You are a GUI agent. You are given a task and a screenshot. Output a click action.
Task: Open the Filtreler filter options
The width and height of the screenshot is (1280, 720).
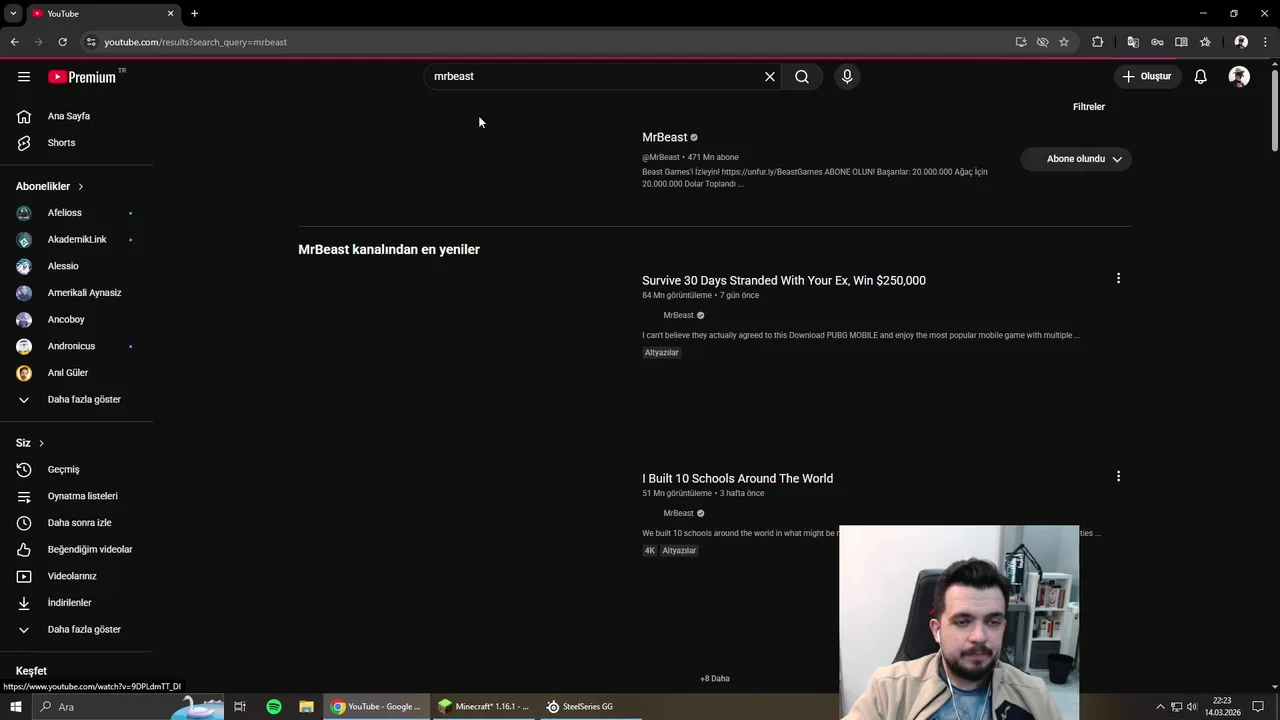[x=1089, y=107]
